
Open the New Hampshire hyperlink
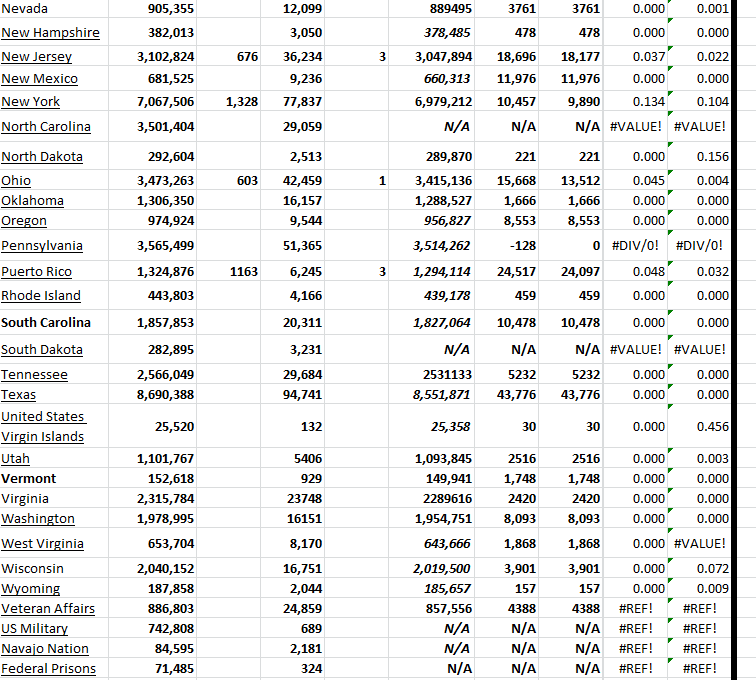tap(50, 33)
